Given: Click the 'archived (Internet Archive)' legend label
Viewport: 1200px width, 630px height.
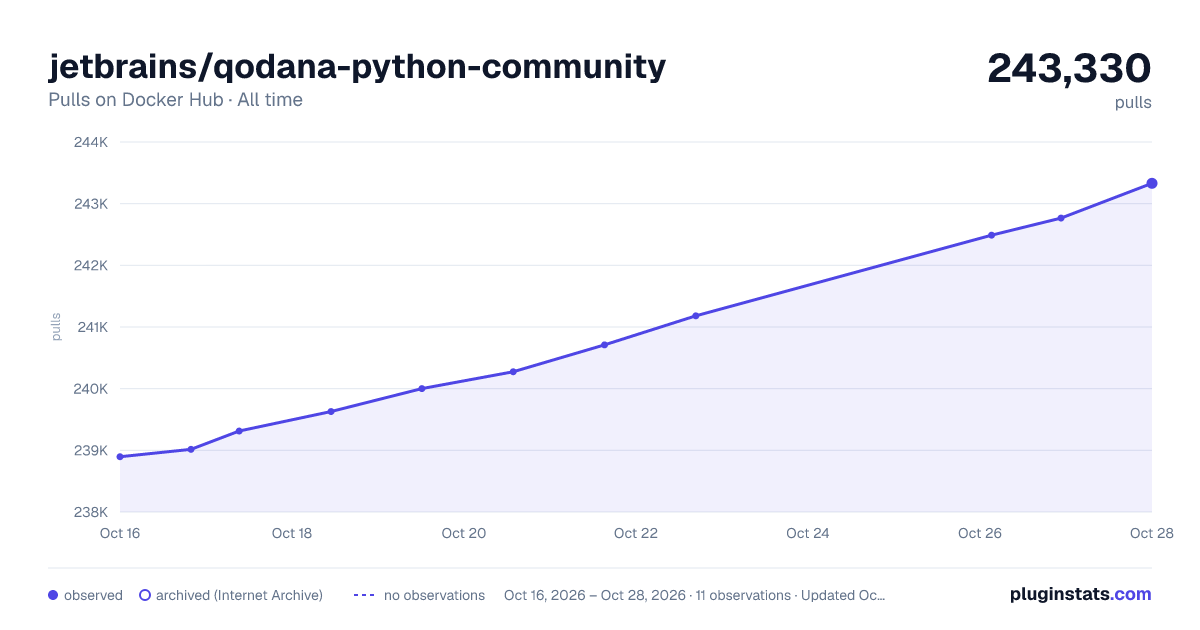Looking at the screenshot, I should pyautogui.click(x=239, y=595).
